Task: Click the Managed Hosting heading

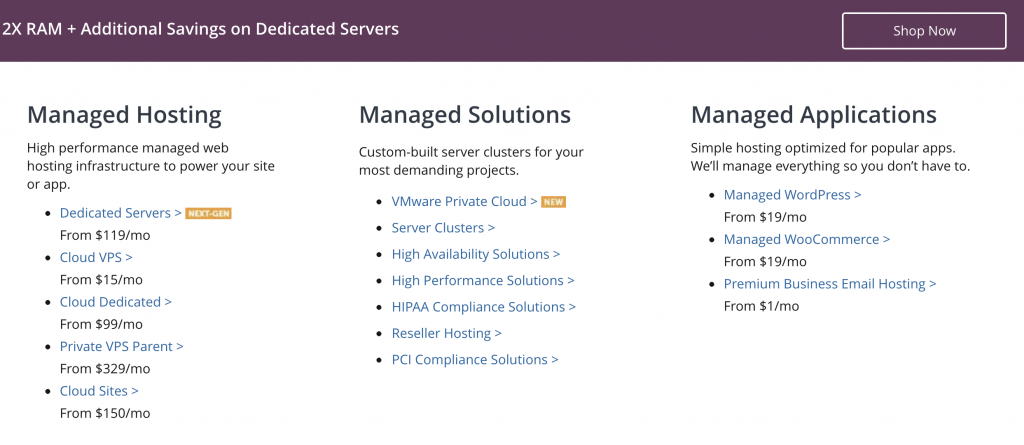Action: pyautogui.click(x=124, y=115)
